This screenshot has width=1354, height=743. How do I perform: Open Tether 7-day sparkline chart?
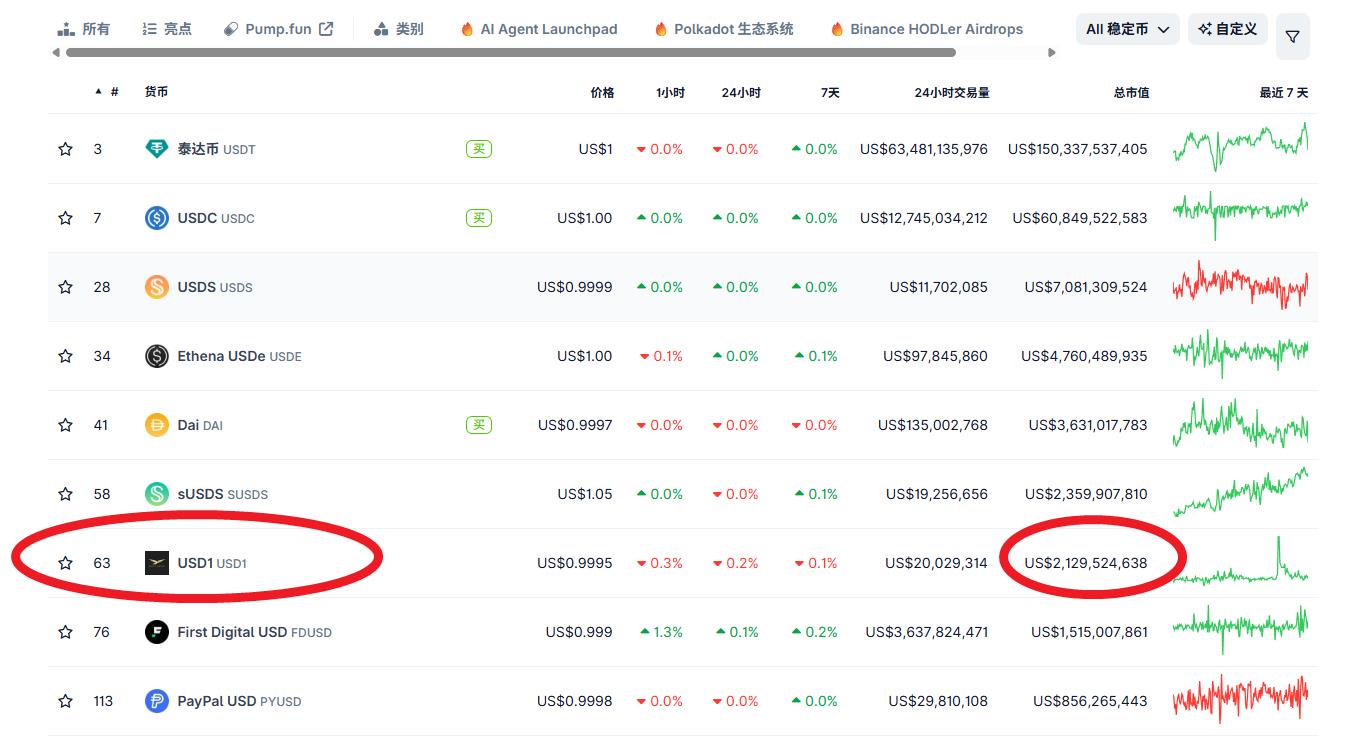click(1240, 147)
